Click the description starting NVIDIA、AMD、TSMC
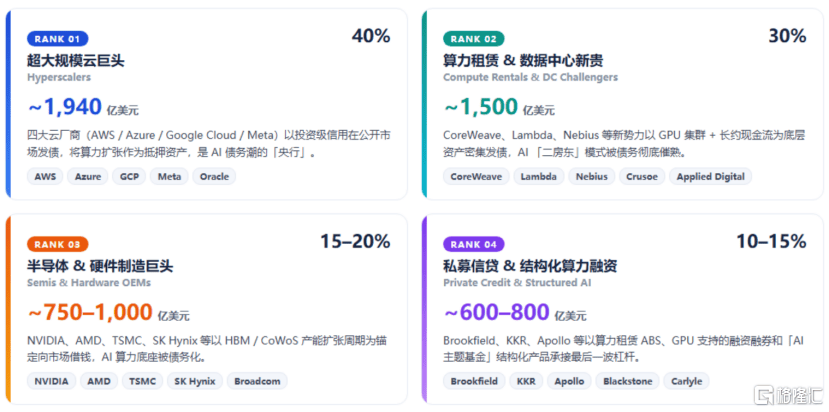 coord(207,349)
